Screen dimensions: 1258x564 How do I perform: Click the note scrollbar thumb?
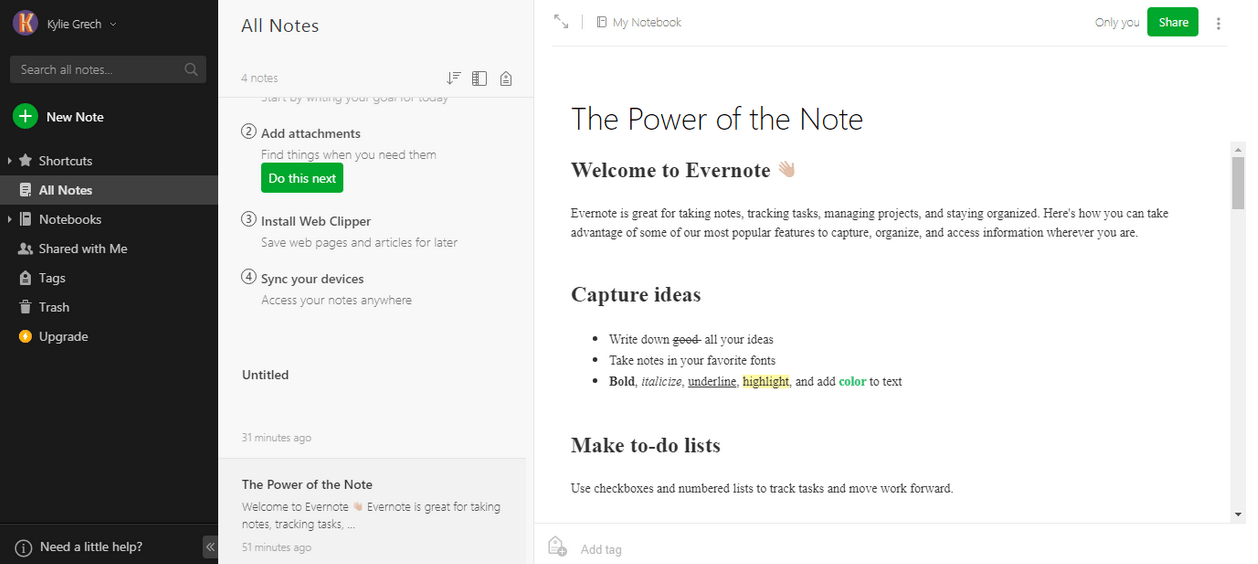(1238, 182)
